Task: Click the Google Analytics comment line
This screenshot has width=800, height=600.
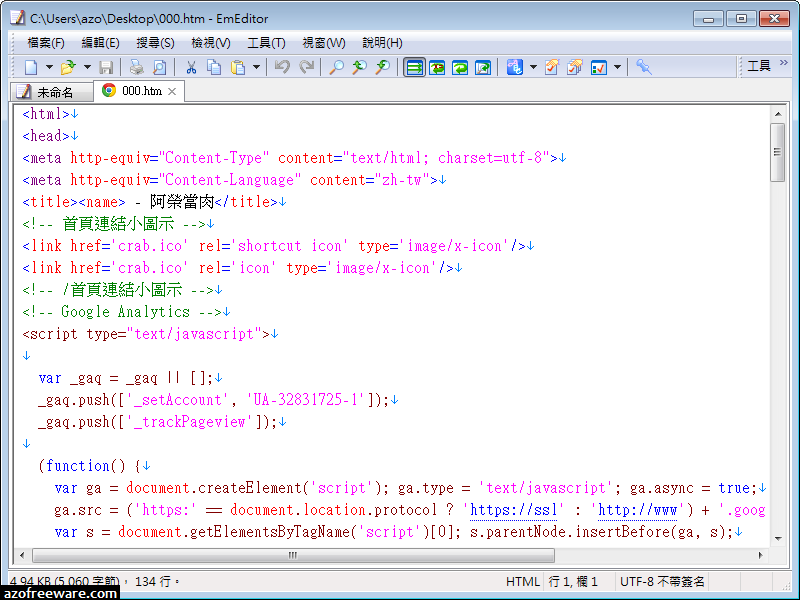Action: click(x=126, y=312)
